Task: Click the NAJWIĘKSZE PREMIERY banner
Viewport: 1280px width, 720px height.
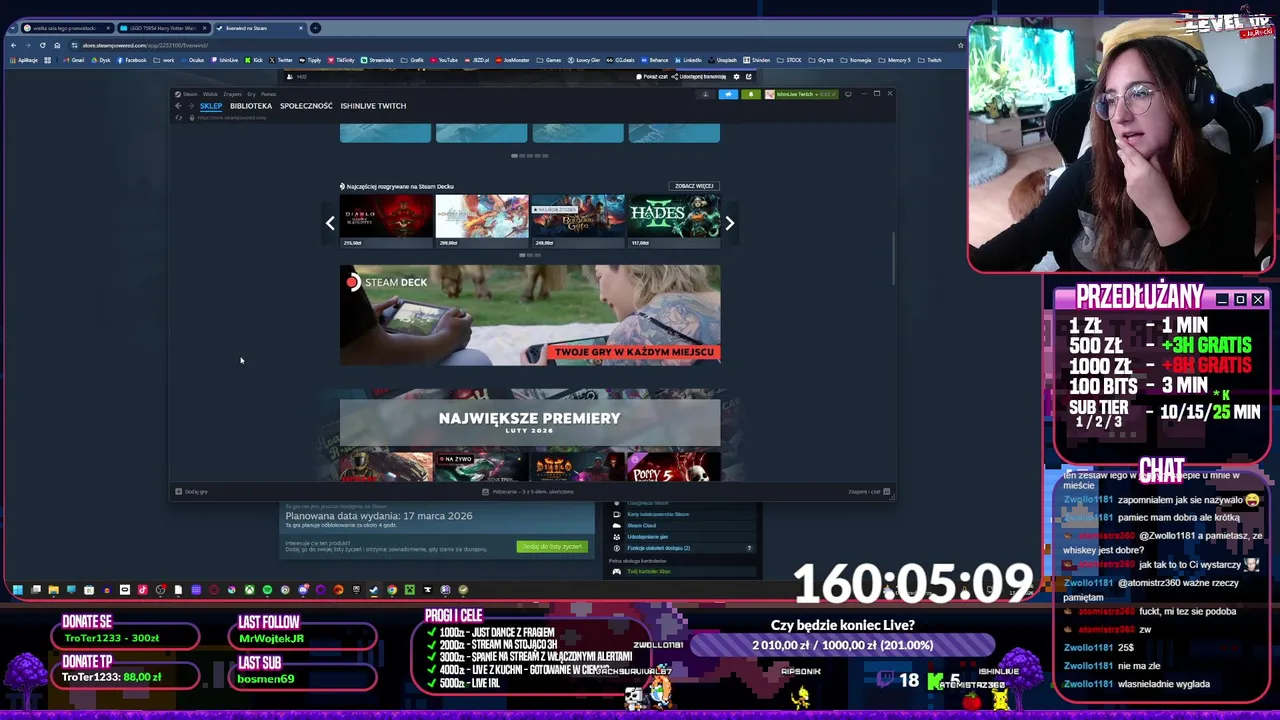Action: coord(530,422)
